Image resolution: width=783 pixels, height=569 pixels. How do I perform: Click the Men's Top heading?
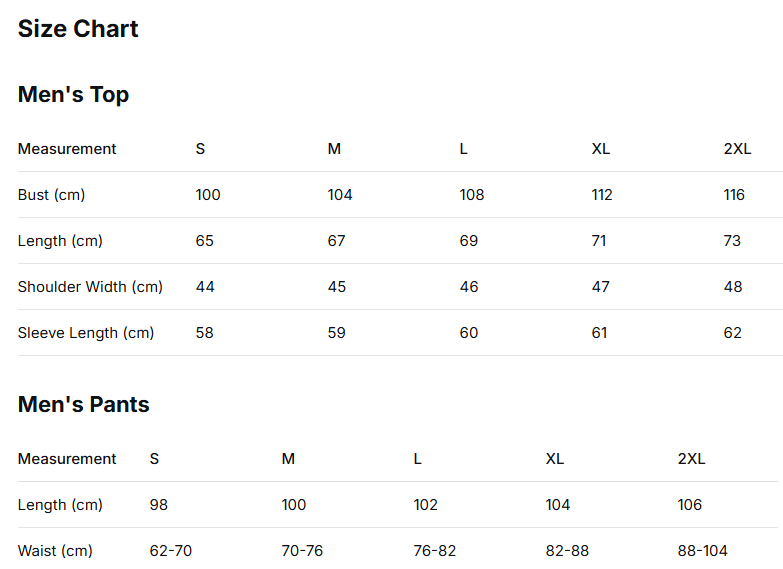point(73,95)
